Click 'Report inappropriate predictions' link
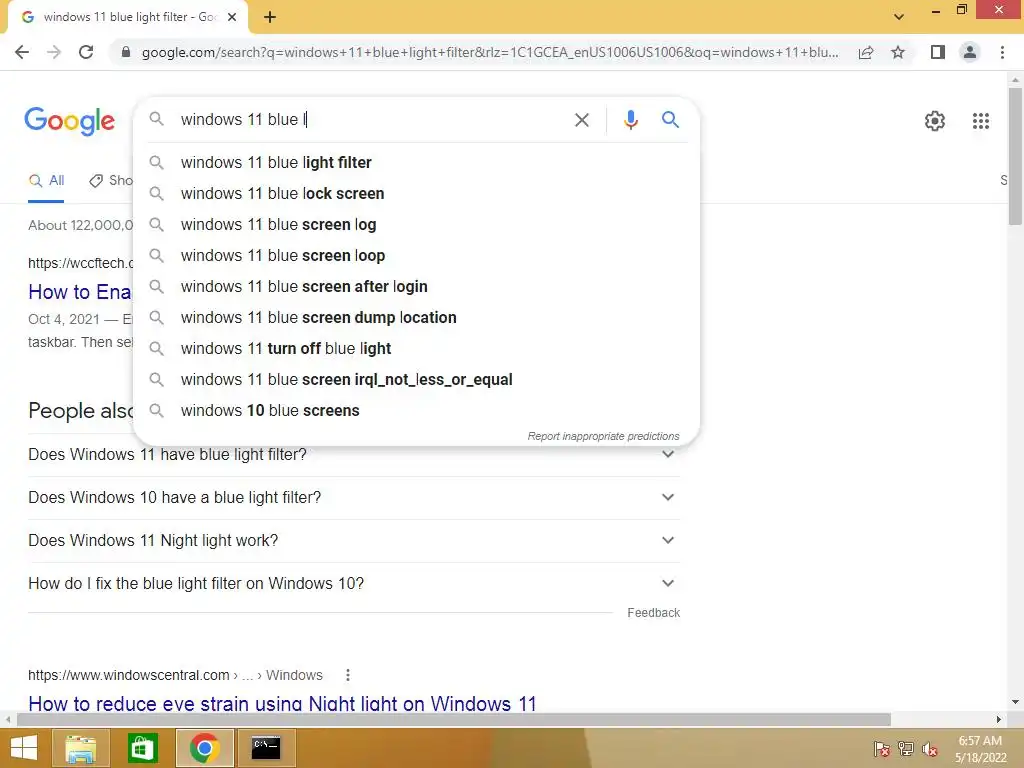 tap(603, 436)
